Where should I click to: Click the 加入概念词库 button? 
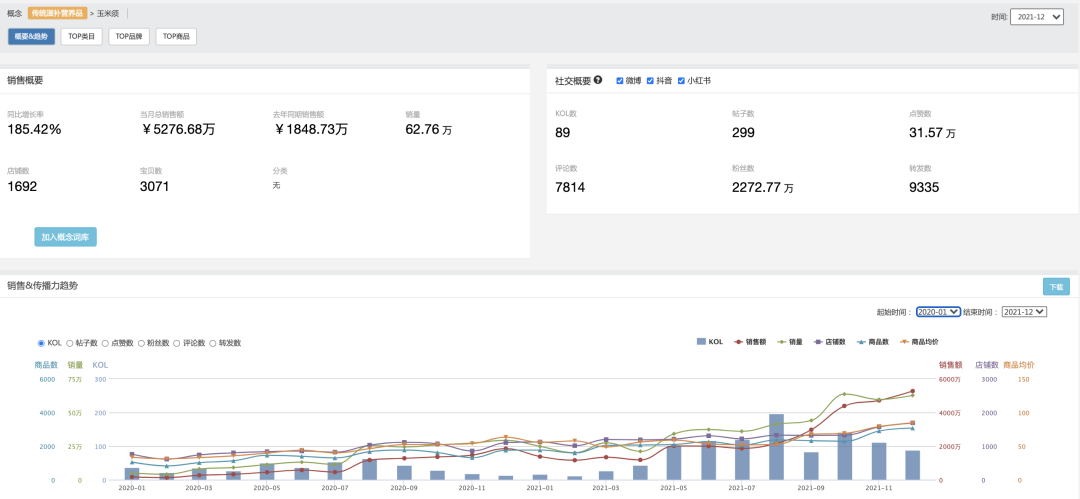65,236
